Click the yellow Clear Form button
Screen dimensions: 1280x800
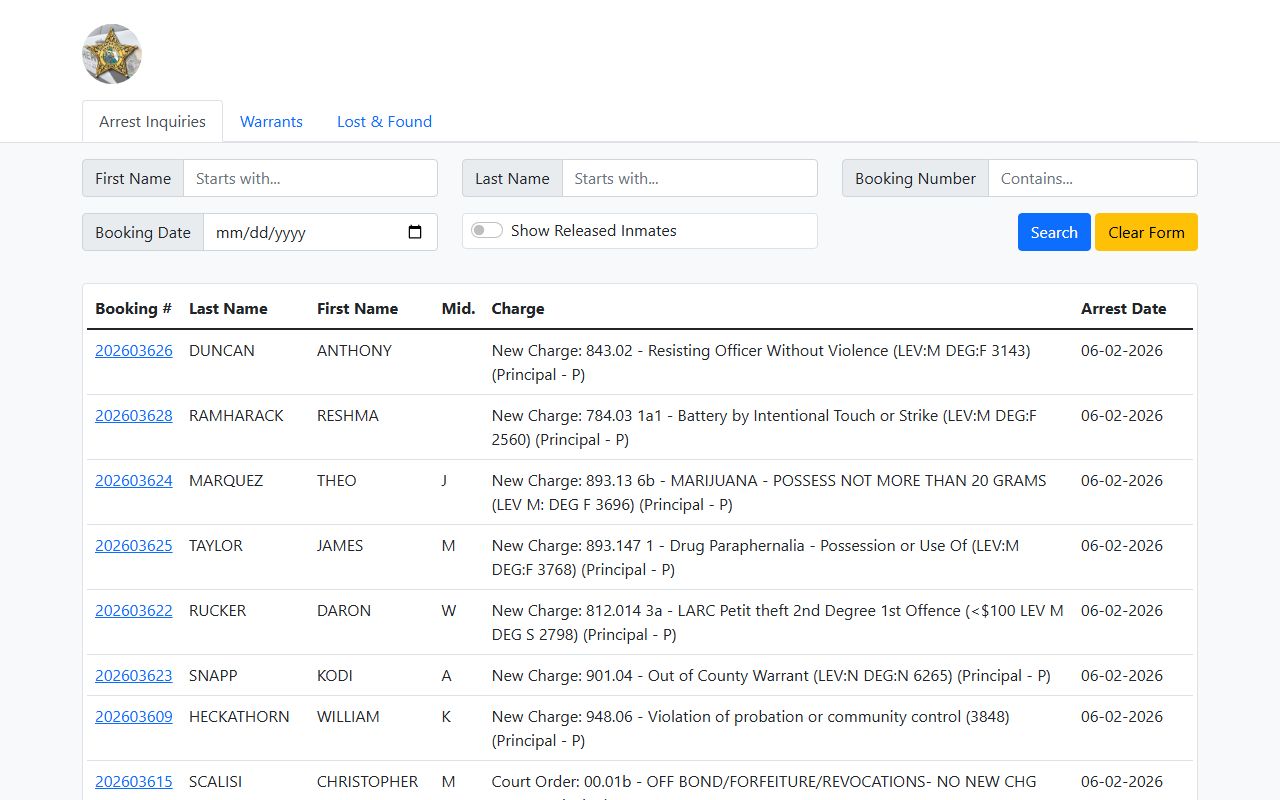(x=1146, y=232)
